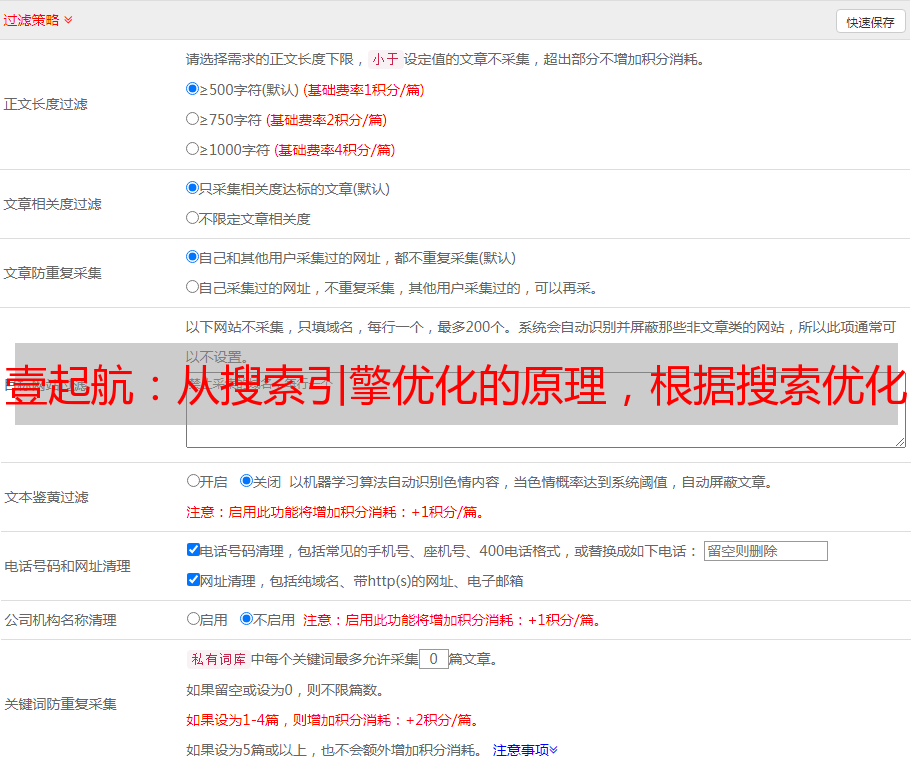Image resolution: width=912 pixels, height=768 pixels.
Task: Collapse the 过滤策略 section header
Action: (x=38, y=20)
